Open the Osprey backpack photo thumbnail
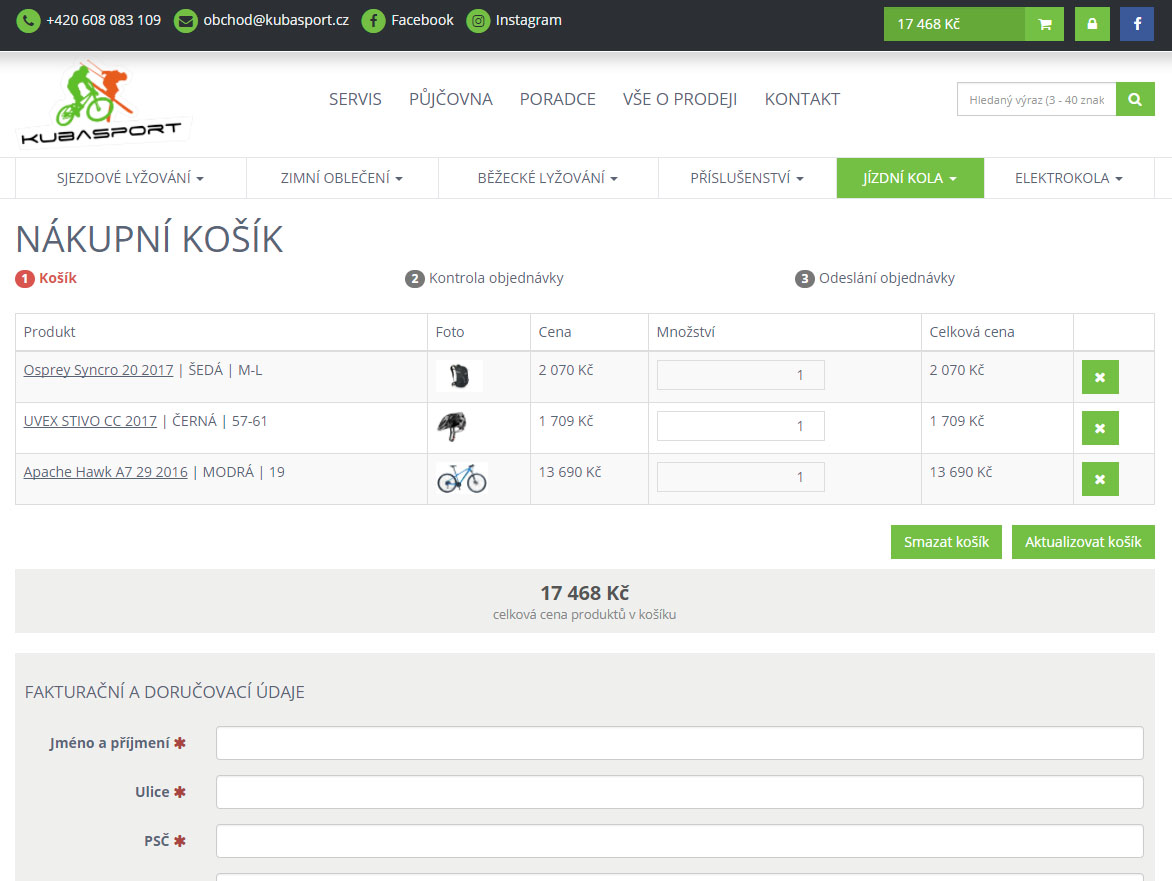Viewport: 1172px width, 881px height. pyautogui.click(x=459, y=376)
